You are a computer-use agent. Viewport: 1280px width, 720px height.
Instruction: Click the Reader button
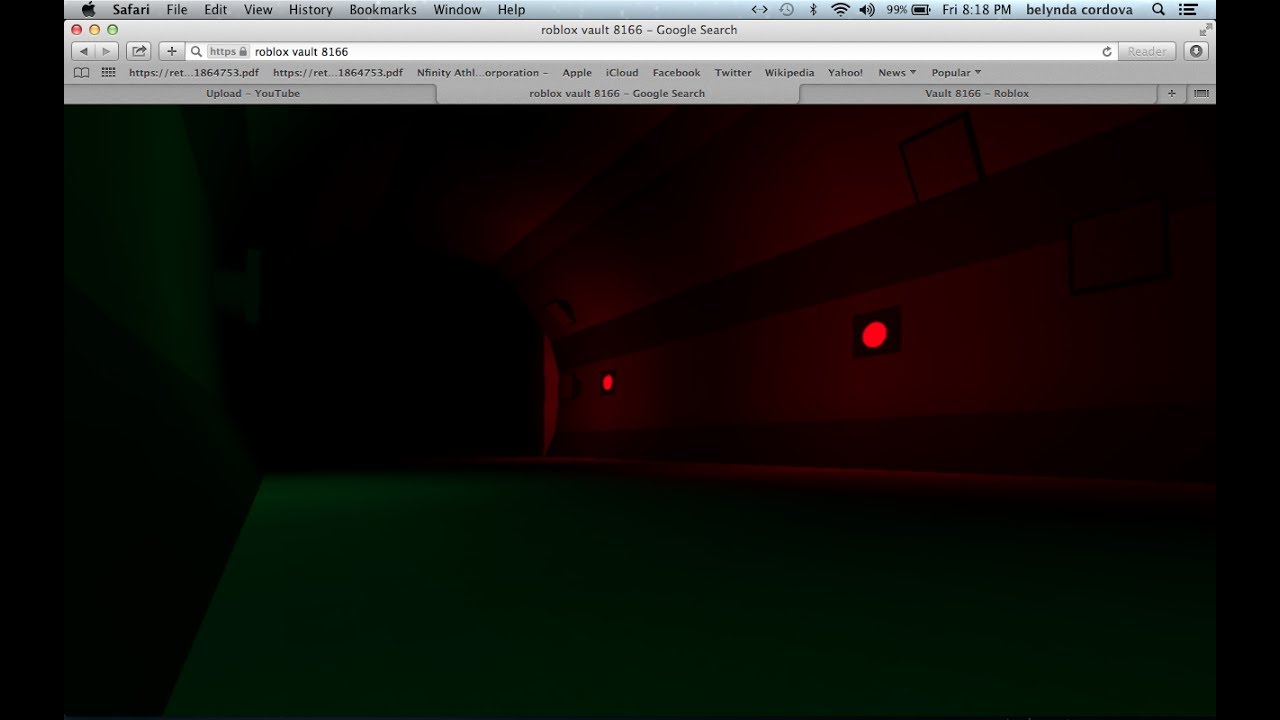(x=1147, y=51)
